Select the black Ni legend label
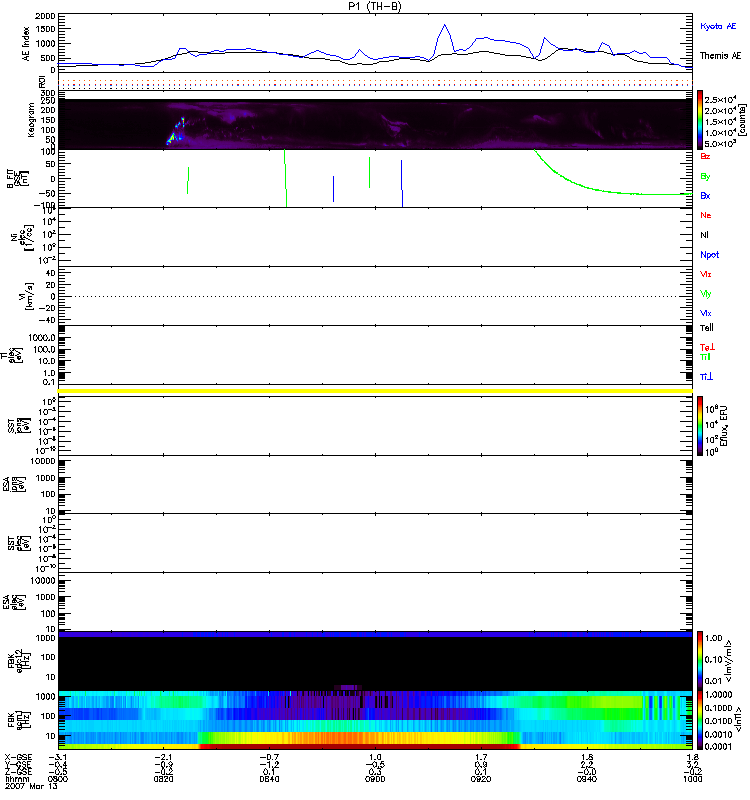 pos(704,235)
